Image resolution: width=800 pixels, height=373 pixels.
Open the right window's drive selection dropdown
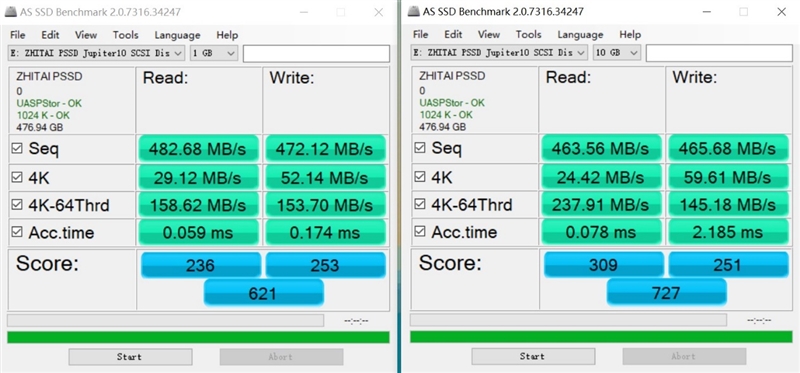[x=499, y=53]
